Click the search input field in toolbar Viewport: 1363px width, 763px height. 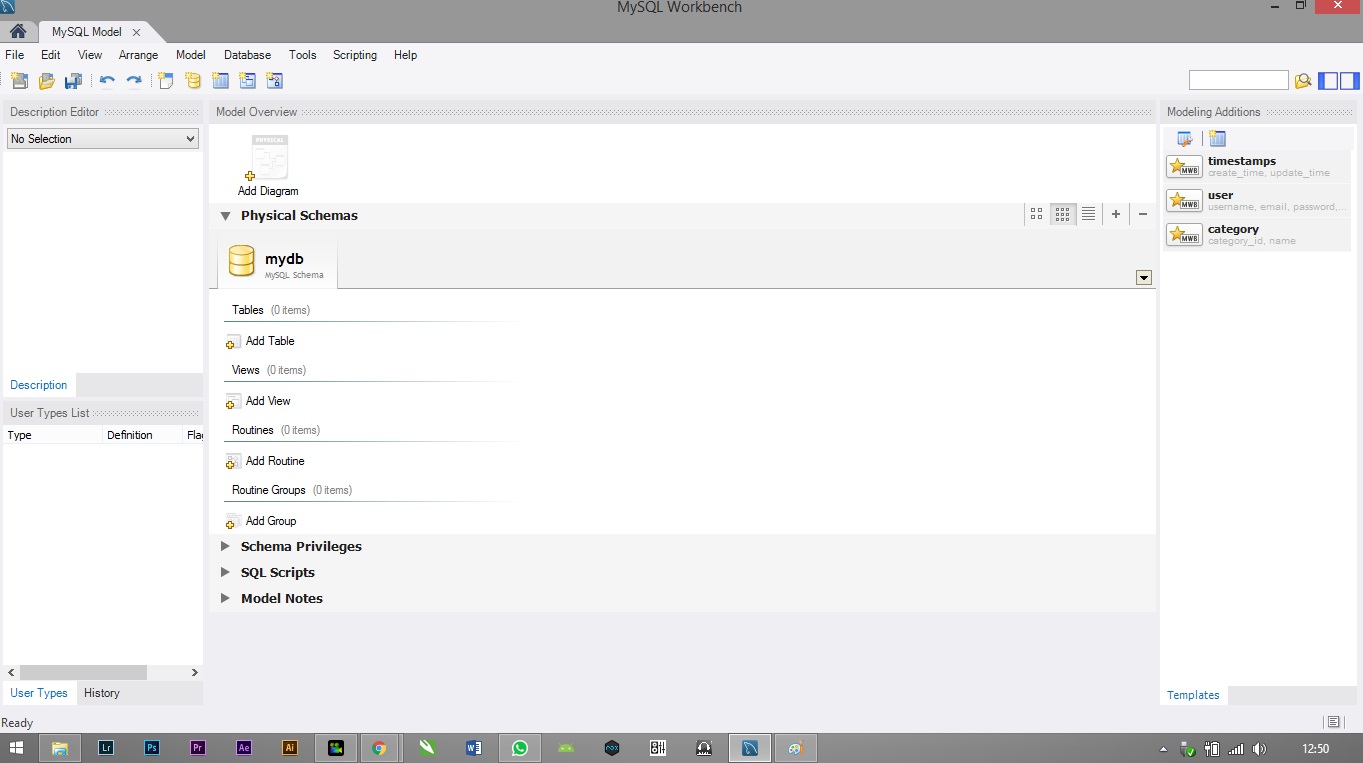point(1238,80)
